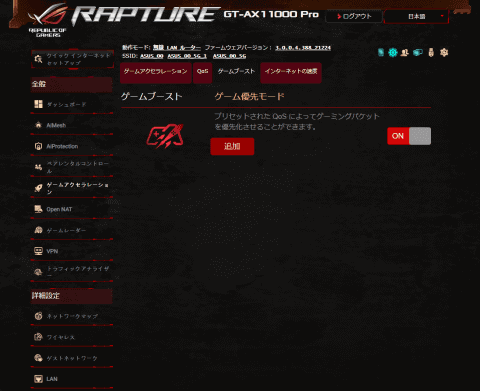
Task: Open ゲストネットワーク in sidebar
Action: [x=72, y=358]
